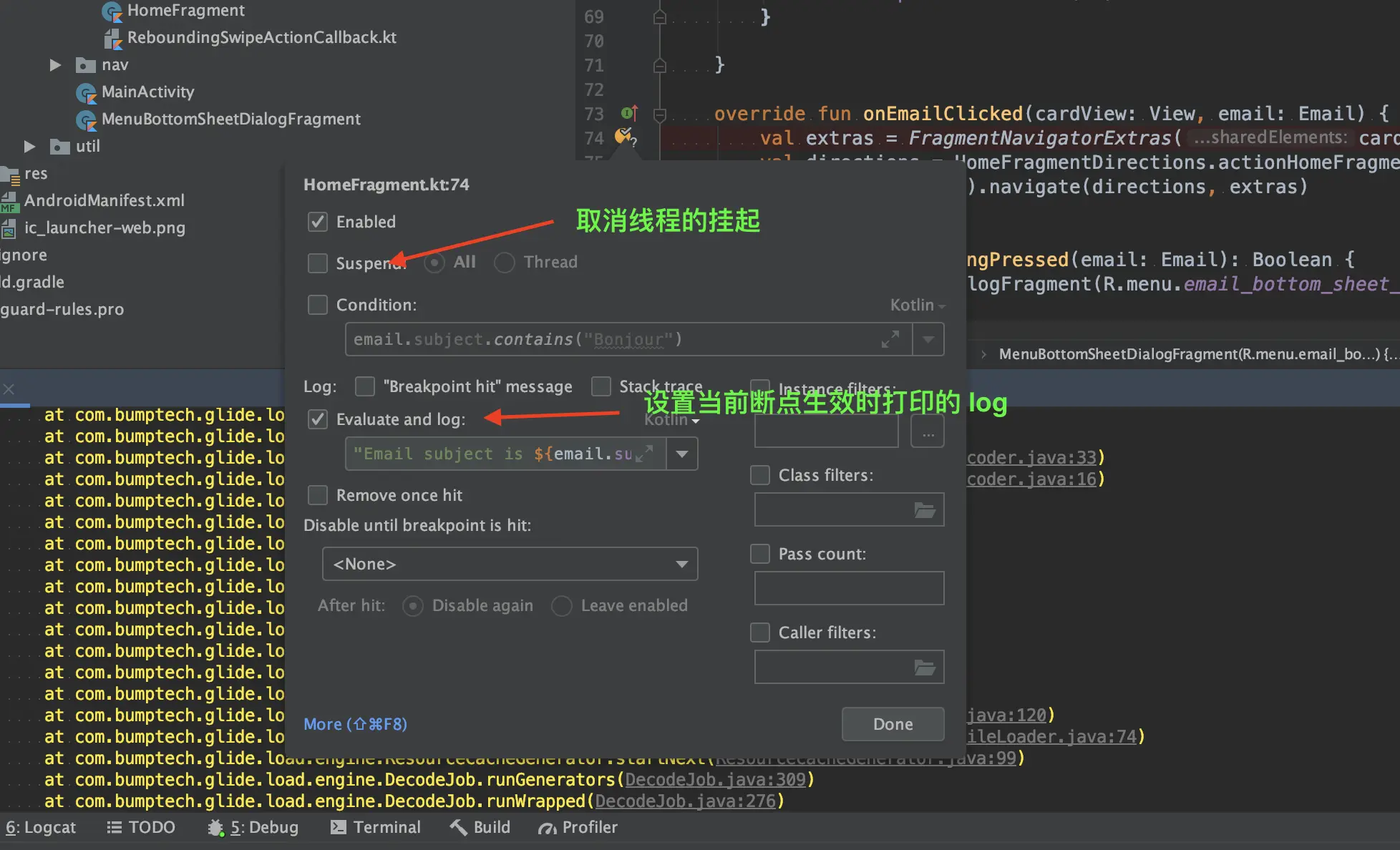Open Caller filters folder browse icon
This screenshot has height=850, width=1400.
[925, 668]
